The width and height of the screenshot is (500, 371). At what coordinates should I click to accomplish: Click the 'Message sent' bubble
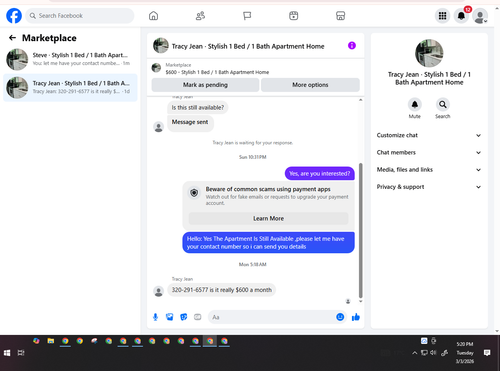[x=190, y=122]
